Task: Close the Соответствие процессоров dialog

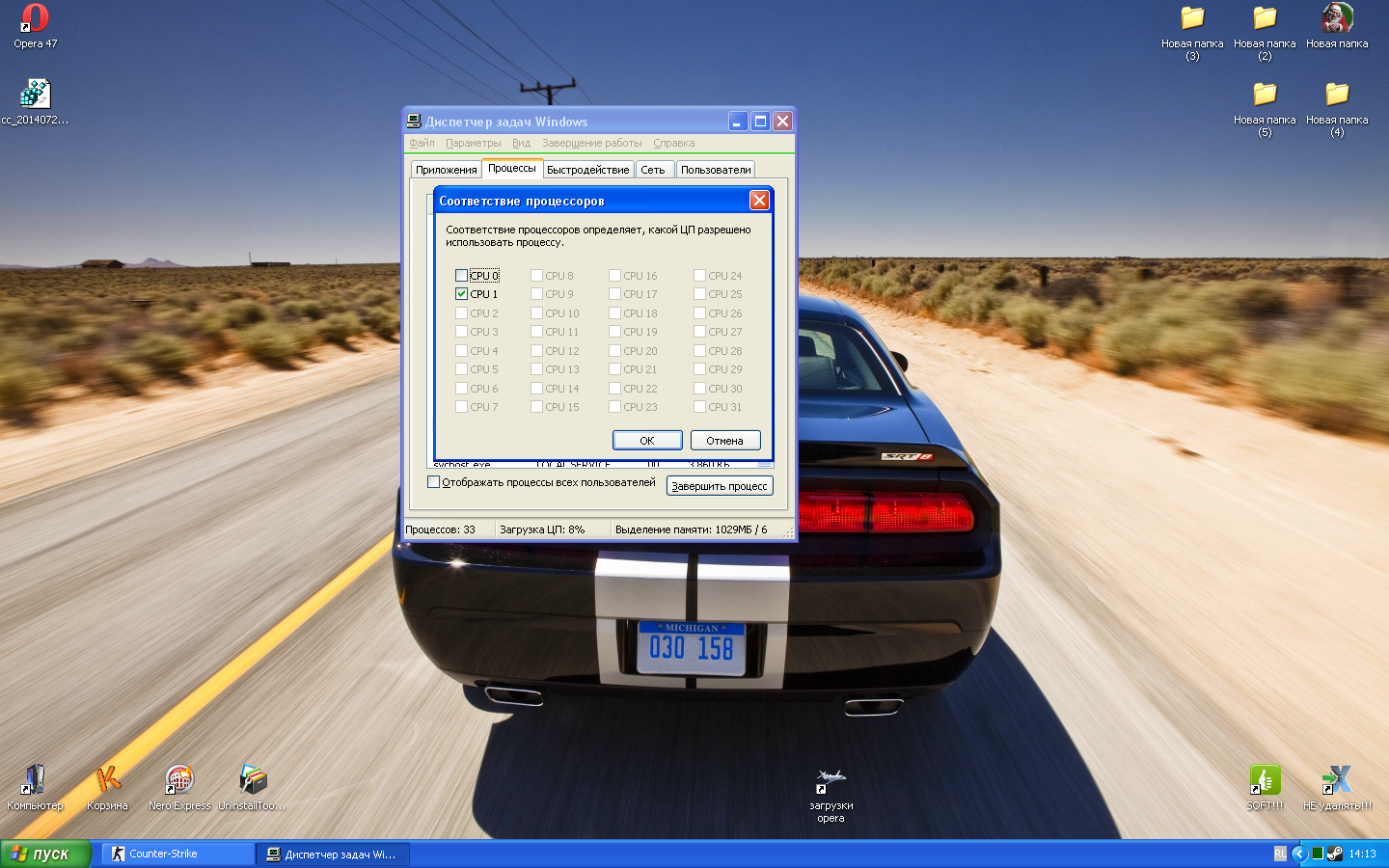Action: click(x=759, y=200)
